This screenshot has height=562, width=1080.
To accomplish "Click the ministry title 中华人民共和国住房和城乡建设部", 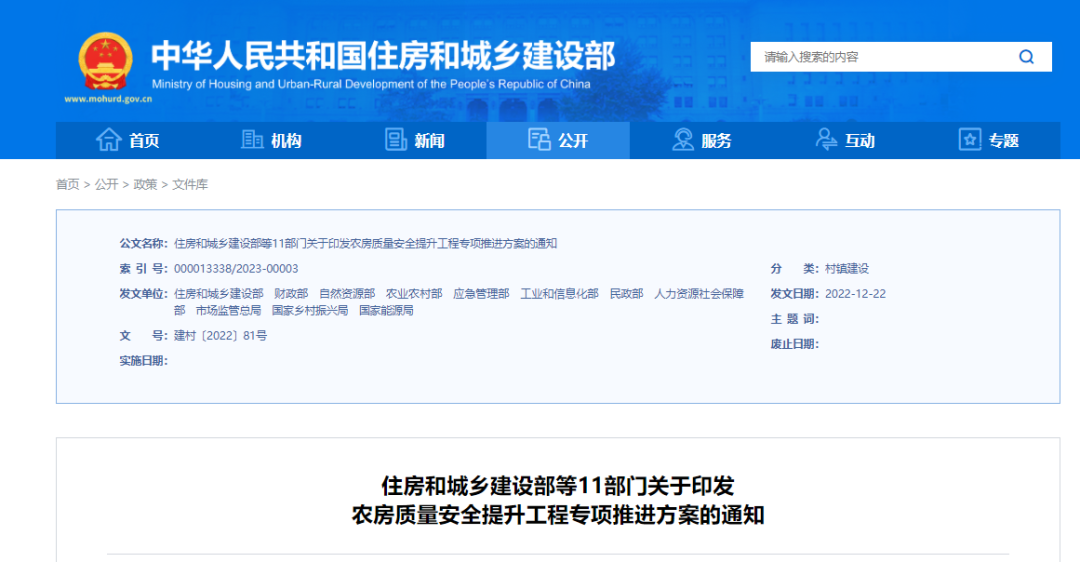I will click(x=383, y=54).
